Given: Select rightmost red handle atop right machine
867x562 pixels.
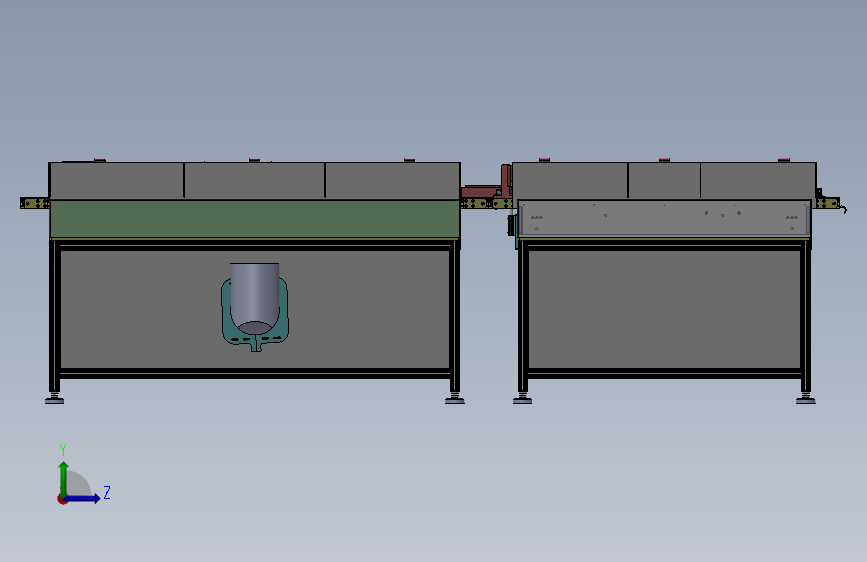Looking at the screenshot, I should 784,160.
